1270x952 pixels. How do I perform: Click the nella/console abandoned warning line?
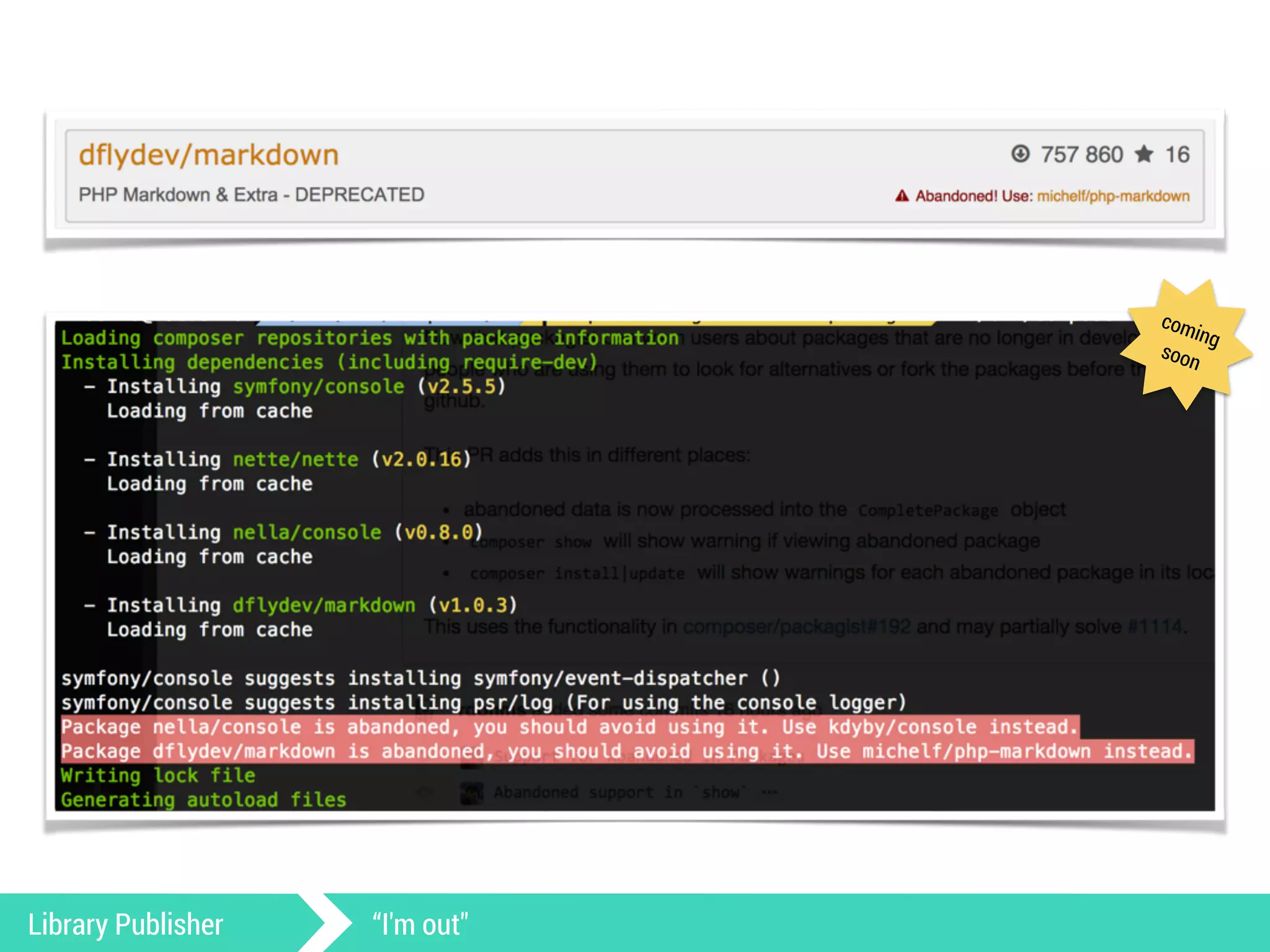point(569,727)
